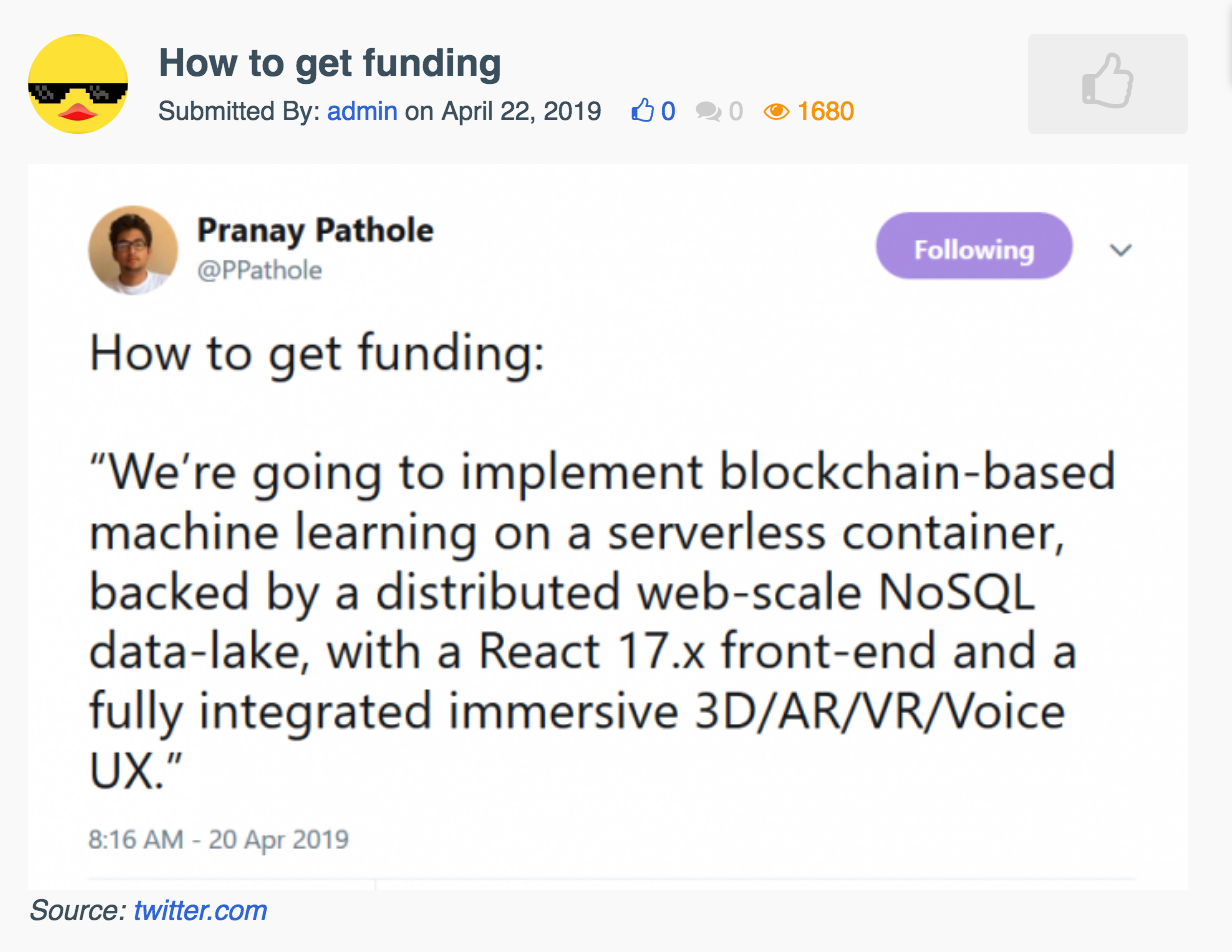Open the admin user profile link
Viewport: 1232px width, 952px height.
(x=362, y=111)
